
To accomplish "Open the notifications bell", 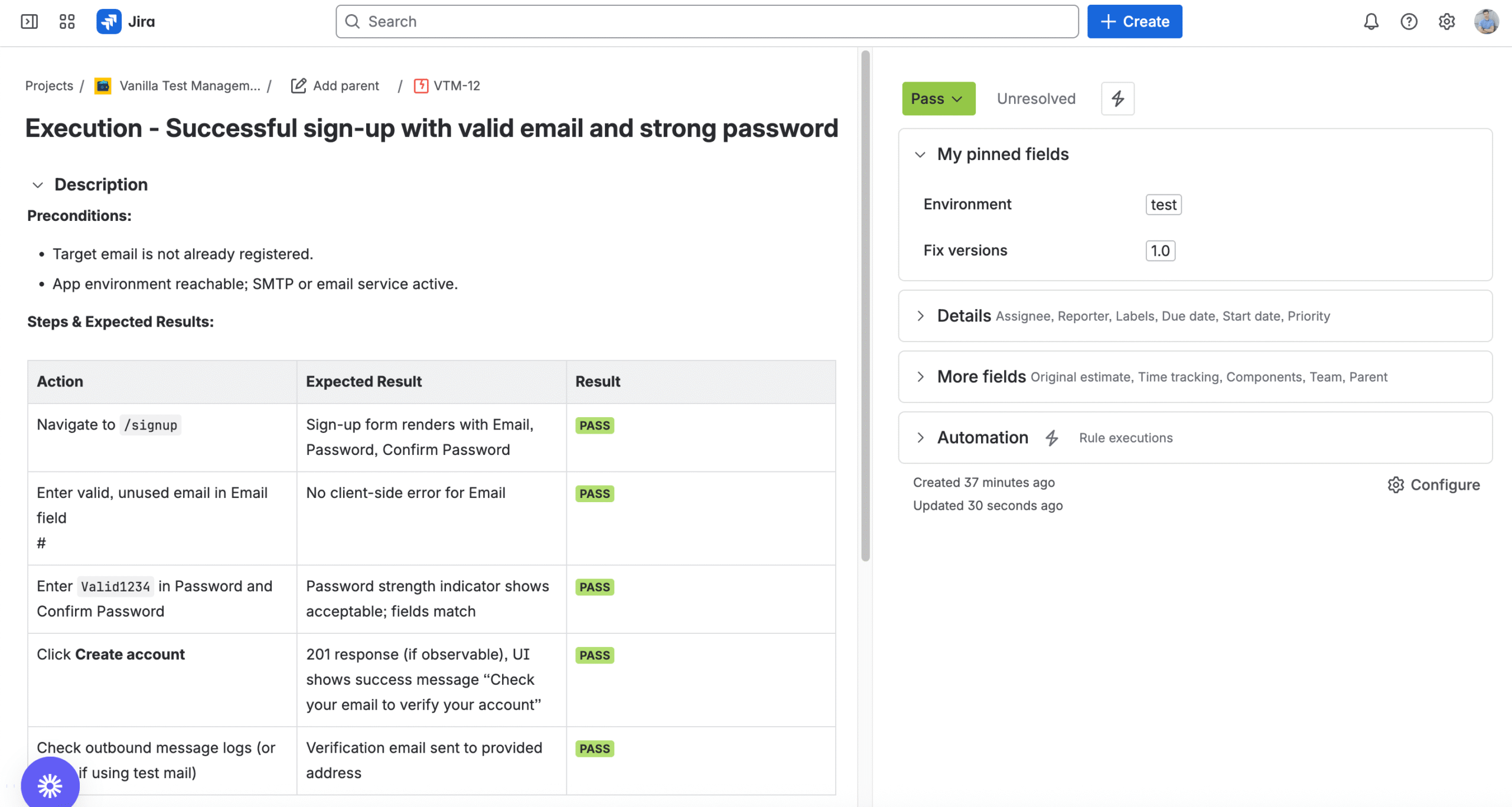I will click(1371, 22).
